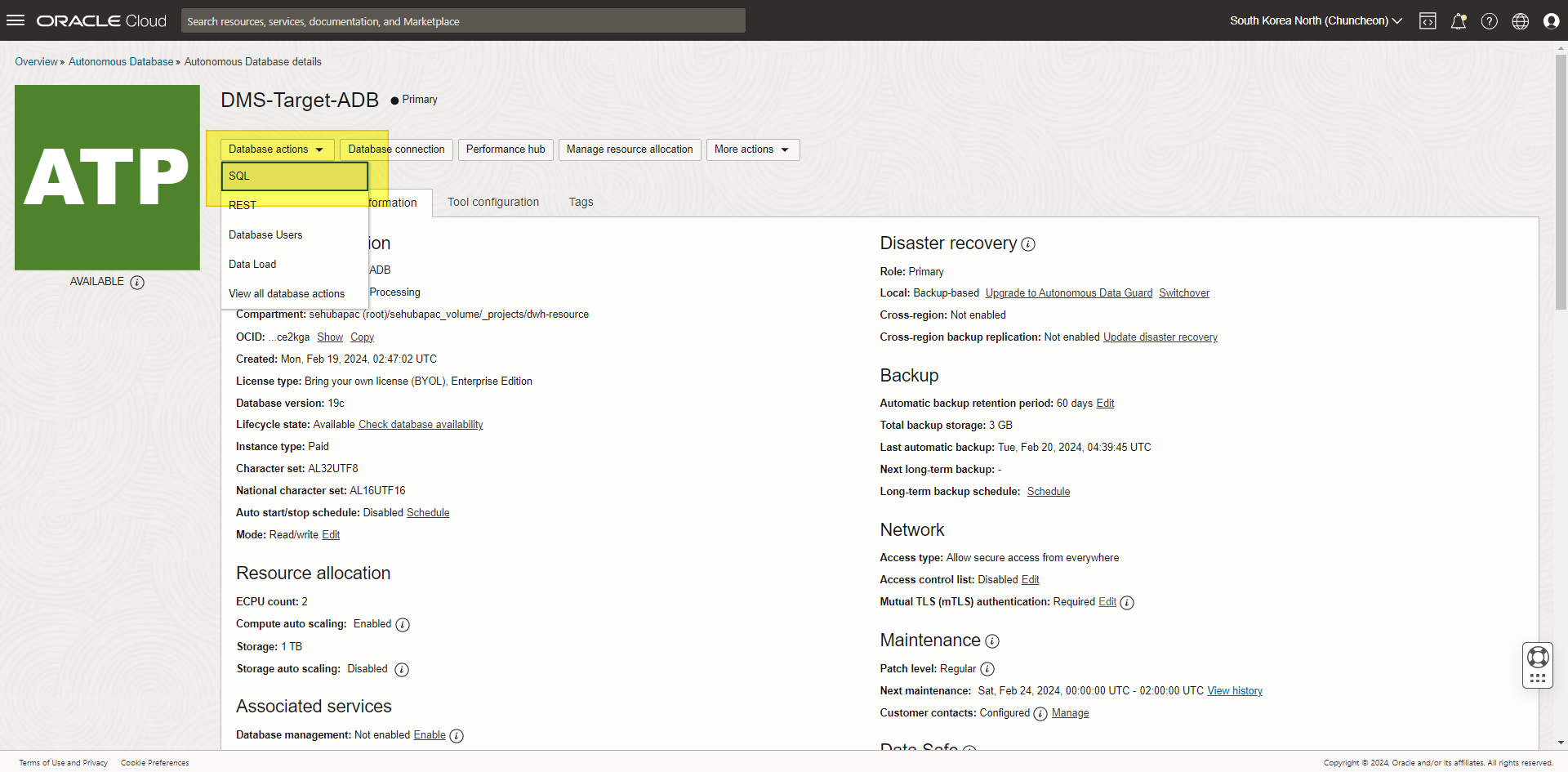The image size is (1568, 772).
Task: Expand the Database actions dropdown
Action: [x=277, y=149]
